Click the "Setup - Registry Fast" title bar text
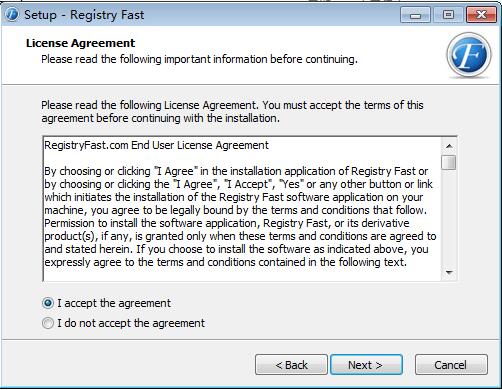The height and width of the screenshot is (390, 502). [x=84, y=15]
